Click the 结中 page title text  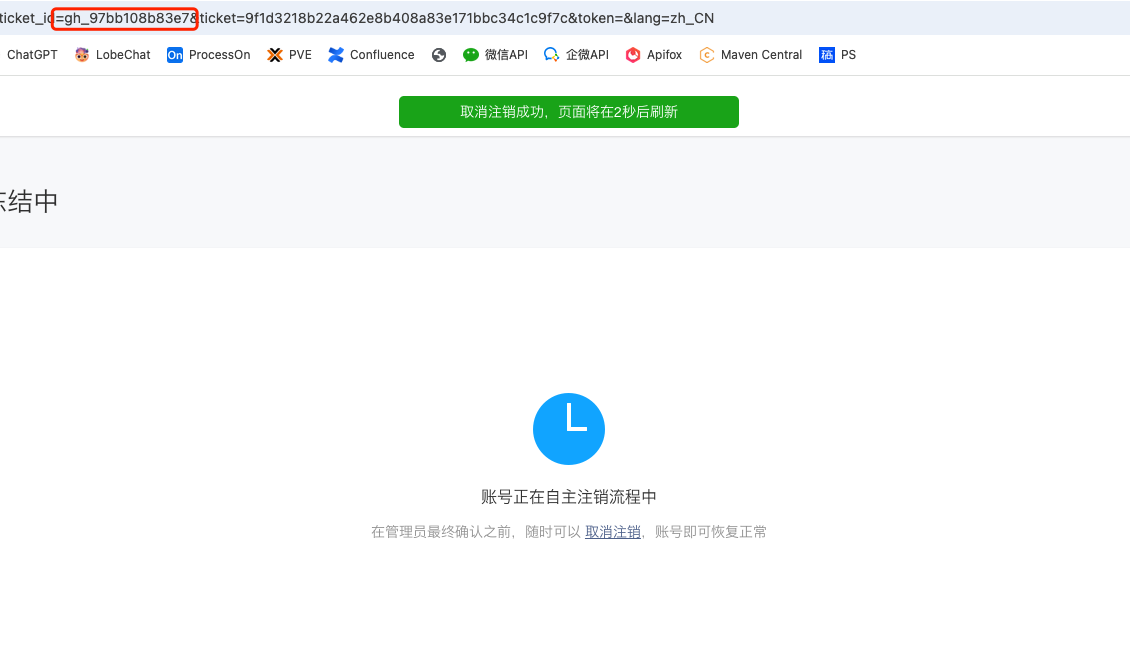[x=29, y=201]
